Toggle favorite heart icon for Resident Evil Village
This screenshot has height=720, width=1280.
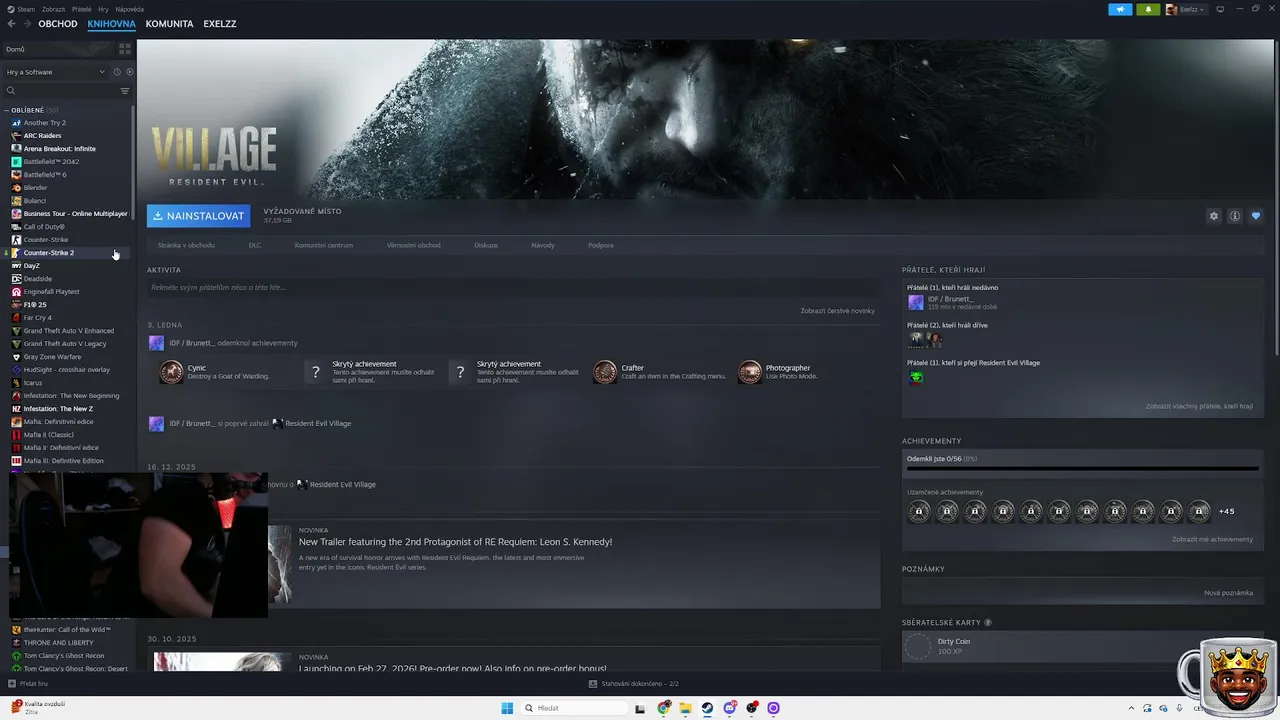tap(1256, 216)
